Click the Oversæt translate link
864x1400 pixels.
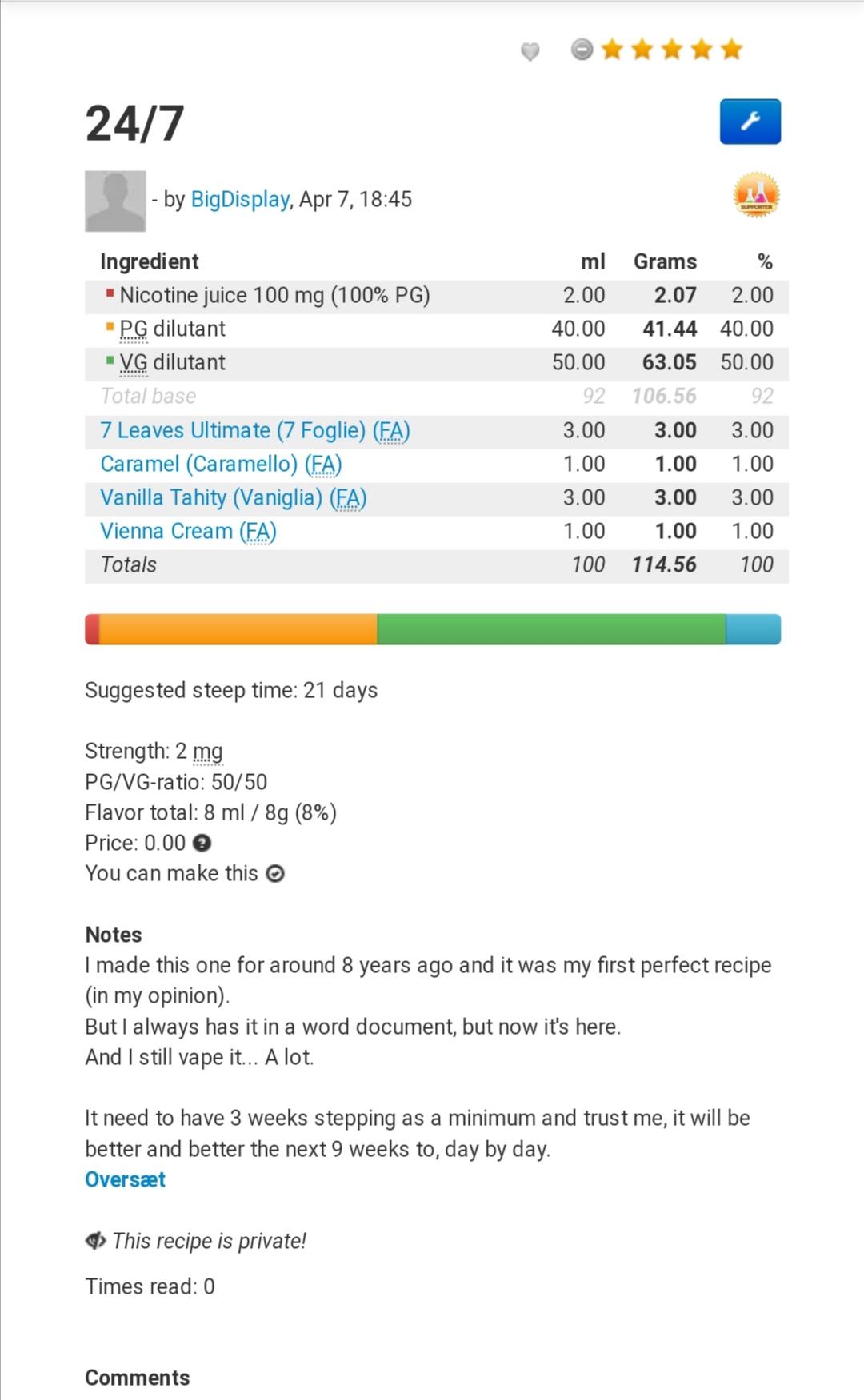tap(125, 1179)
